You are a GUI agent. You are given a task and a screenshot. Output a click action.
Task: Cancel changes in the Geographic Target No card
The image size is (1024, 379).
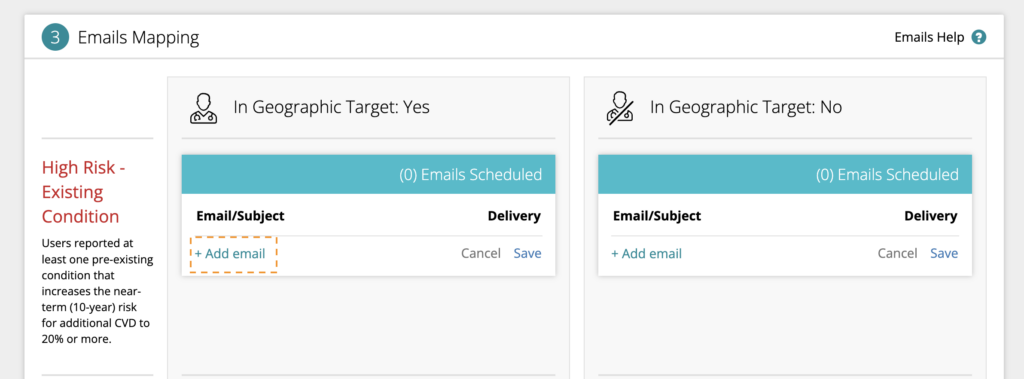tap(897, 254)
